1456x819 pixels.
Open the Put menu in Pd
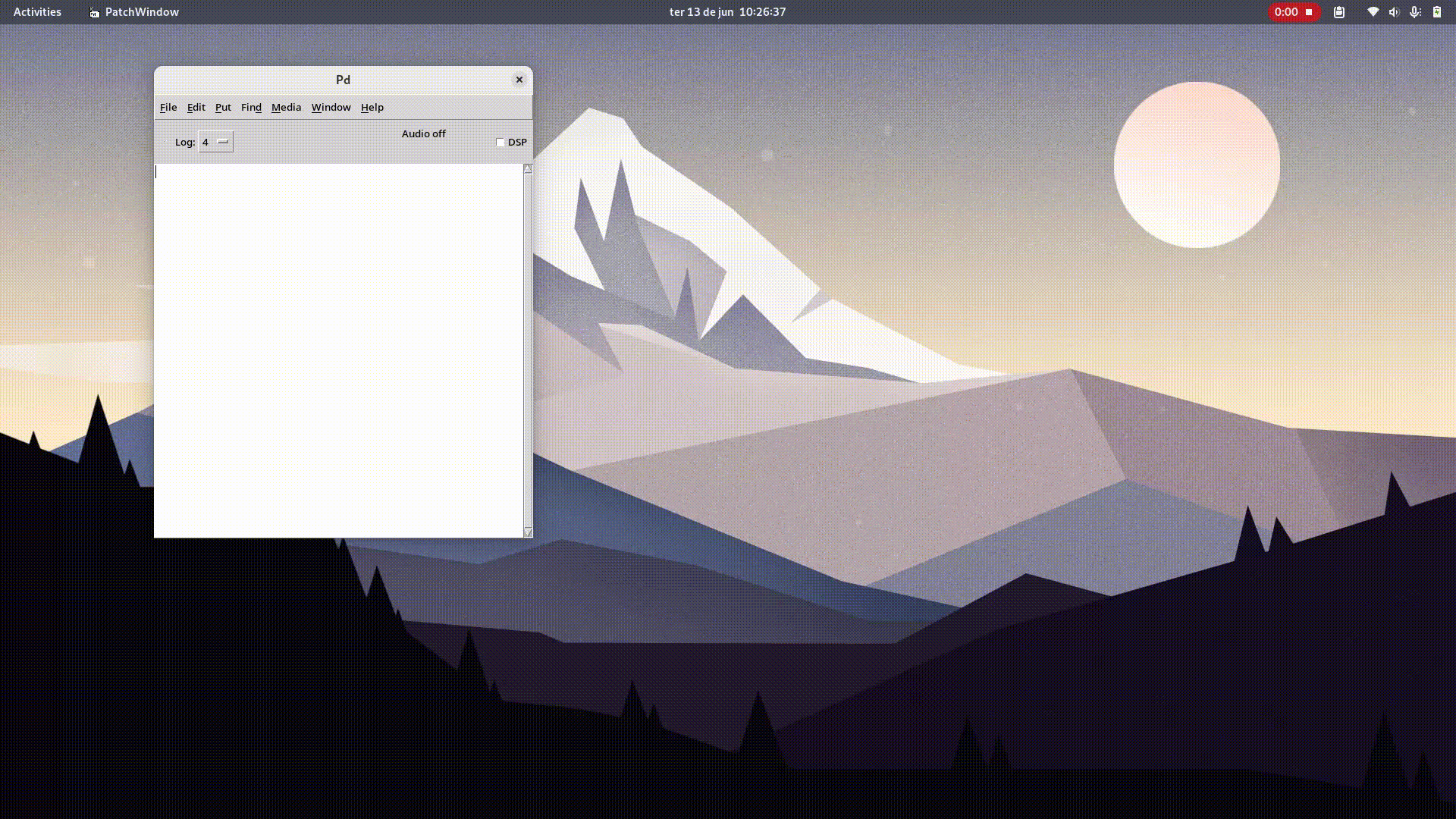(x=223, y=107)
